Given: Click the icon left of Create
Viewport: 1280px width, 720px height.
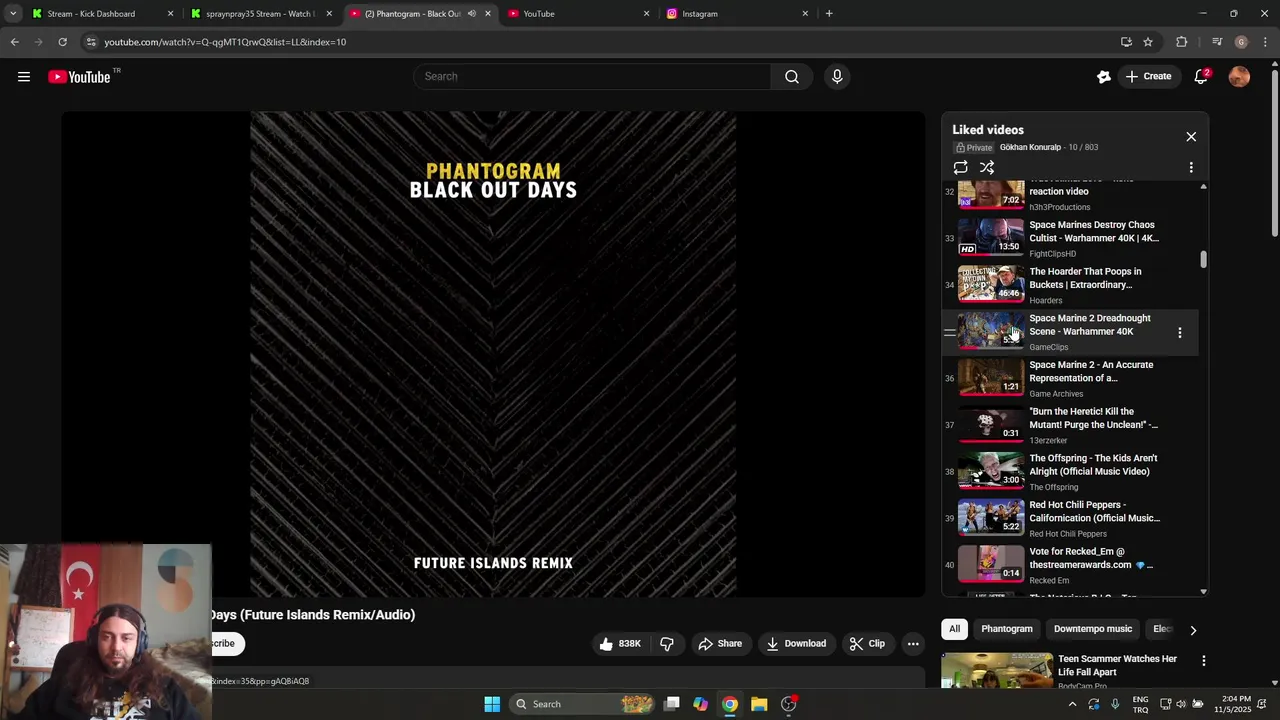Looking at the screenshot, I should tap(1104, 77).
